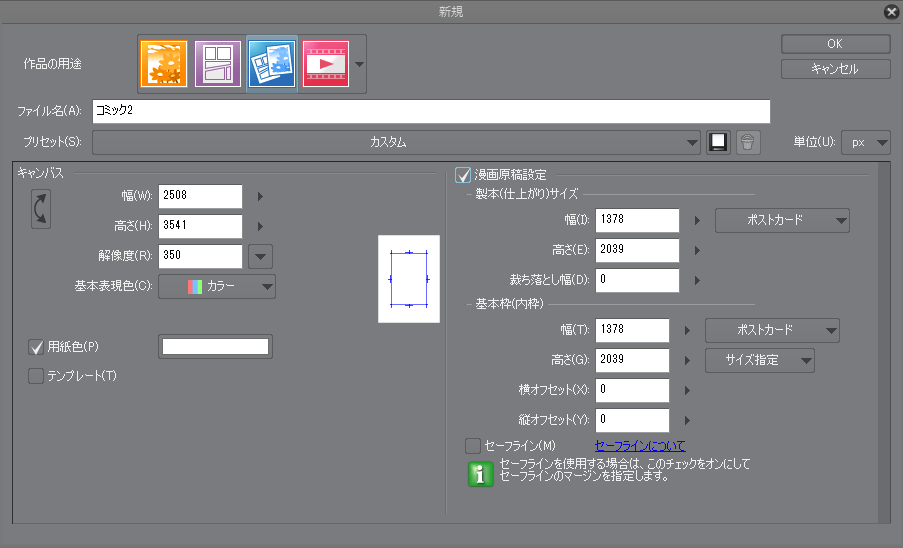
Task: Open the 製本サイズ ポストカード dropdown
Action: coord(782,220)
